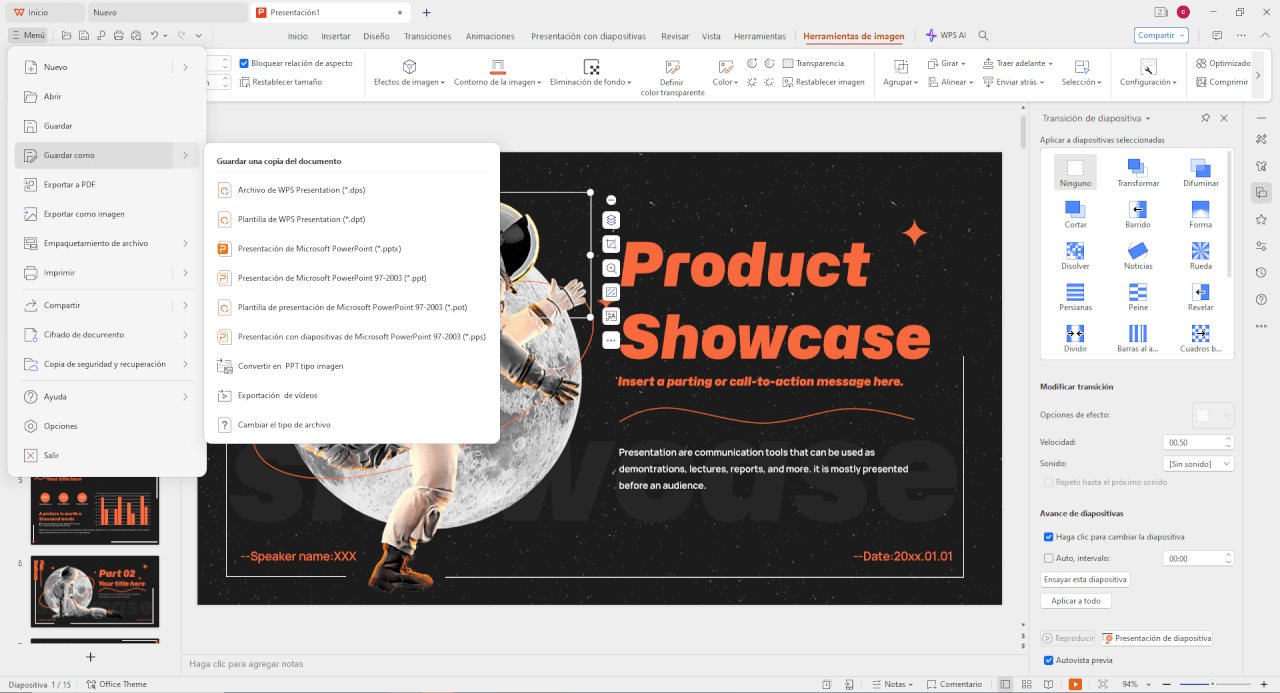Uncheck Haga clic para cambiar la diapositiva

1048,536
